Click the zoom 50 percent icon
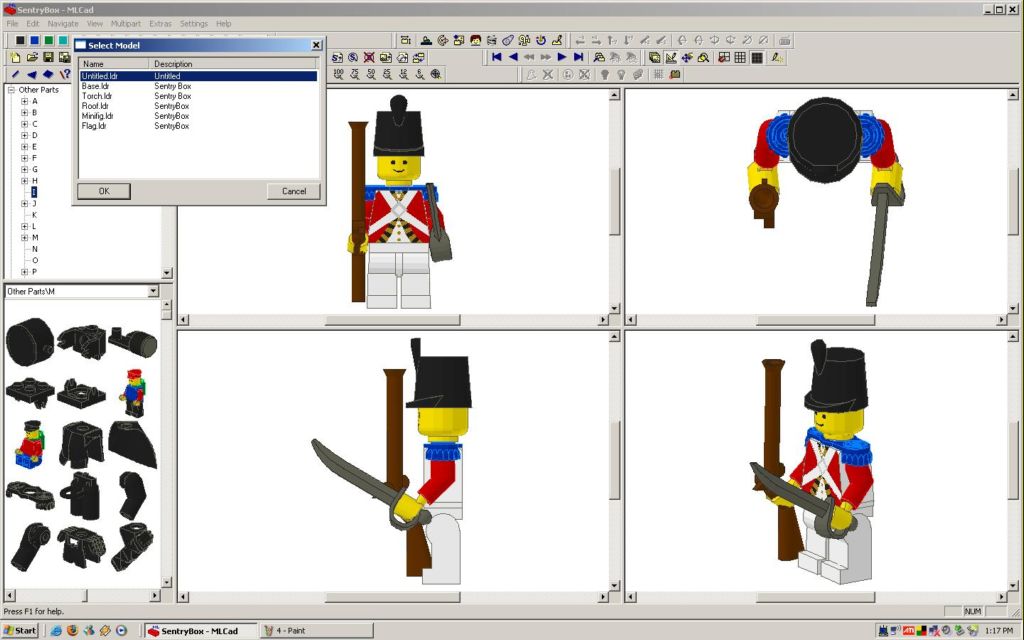The height and width of the screenshot is (640, 1024). tap(371, 74)
